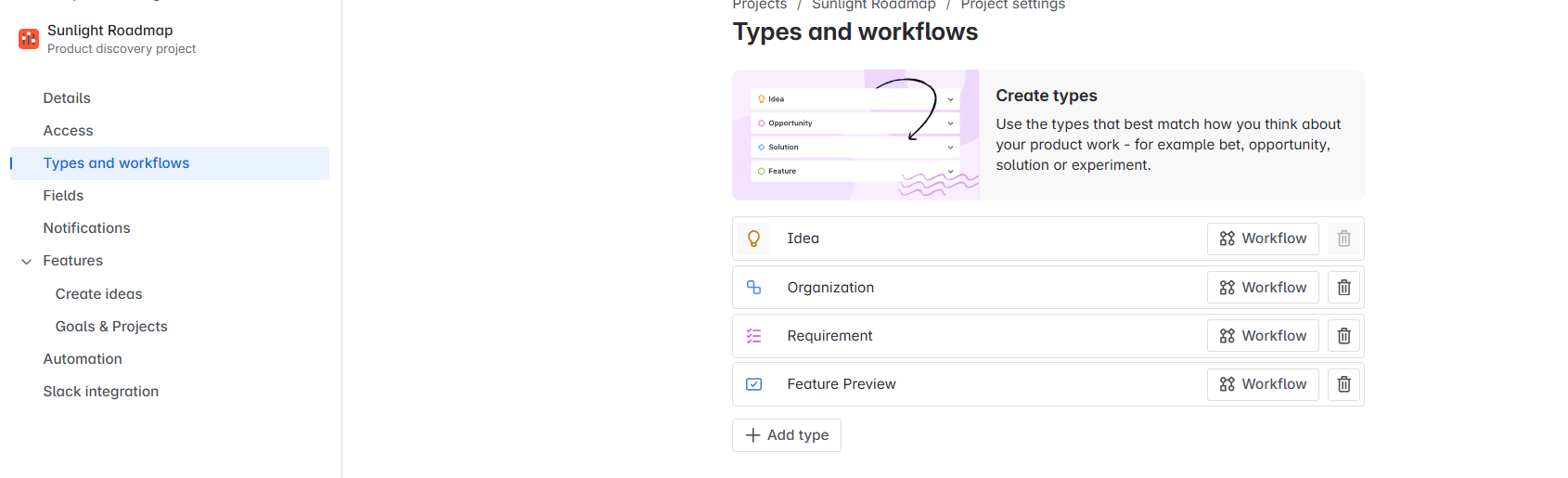The image size is (1568, 478).
Task: Click the Project settings breadcrumb link
Action: (x=1012, y=5)
